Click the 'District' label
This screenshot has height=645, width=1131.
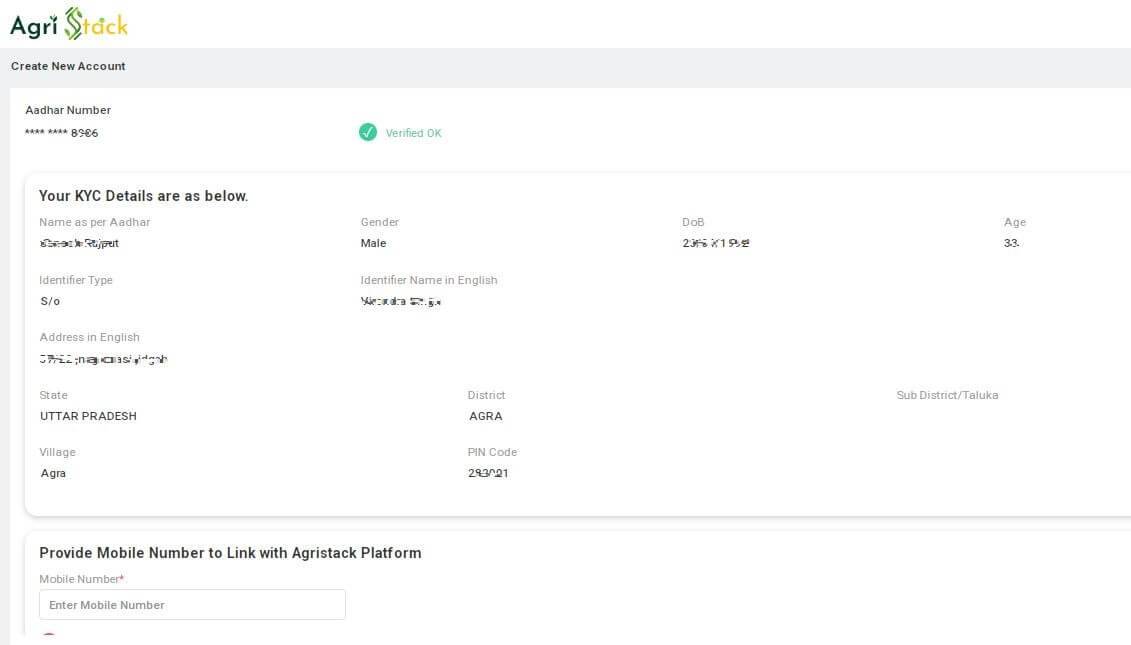point(486,395)
